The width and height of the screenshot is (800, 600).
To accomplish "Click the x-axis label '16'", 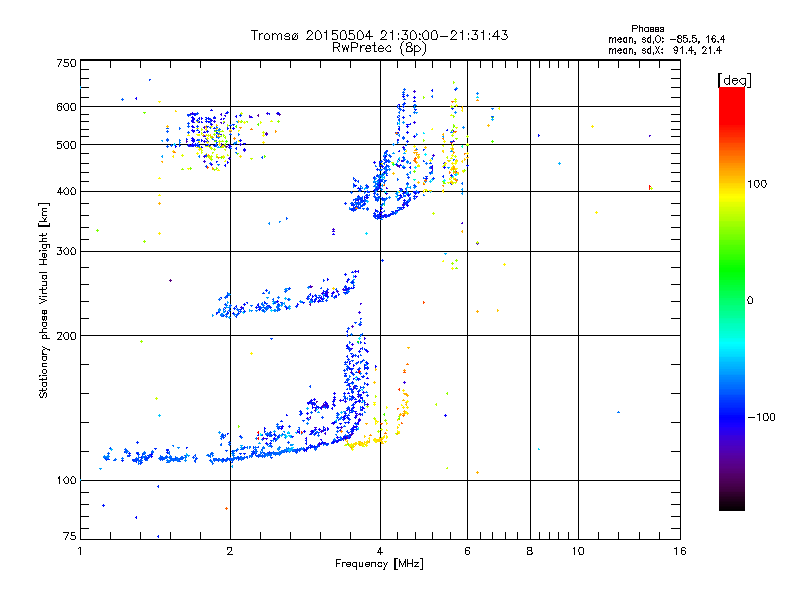I will click(x=680, y=551).
